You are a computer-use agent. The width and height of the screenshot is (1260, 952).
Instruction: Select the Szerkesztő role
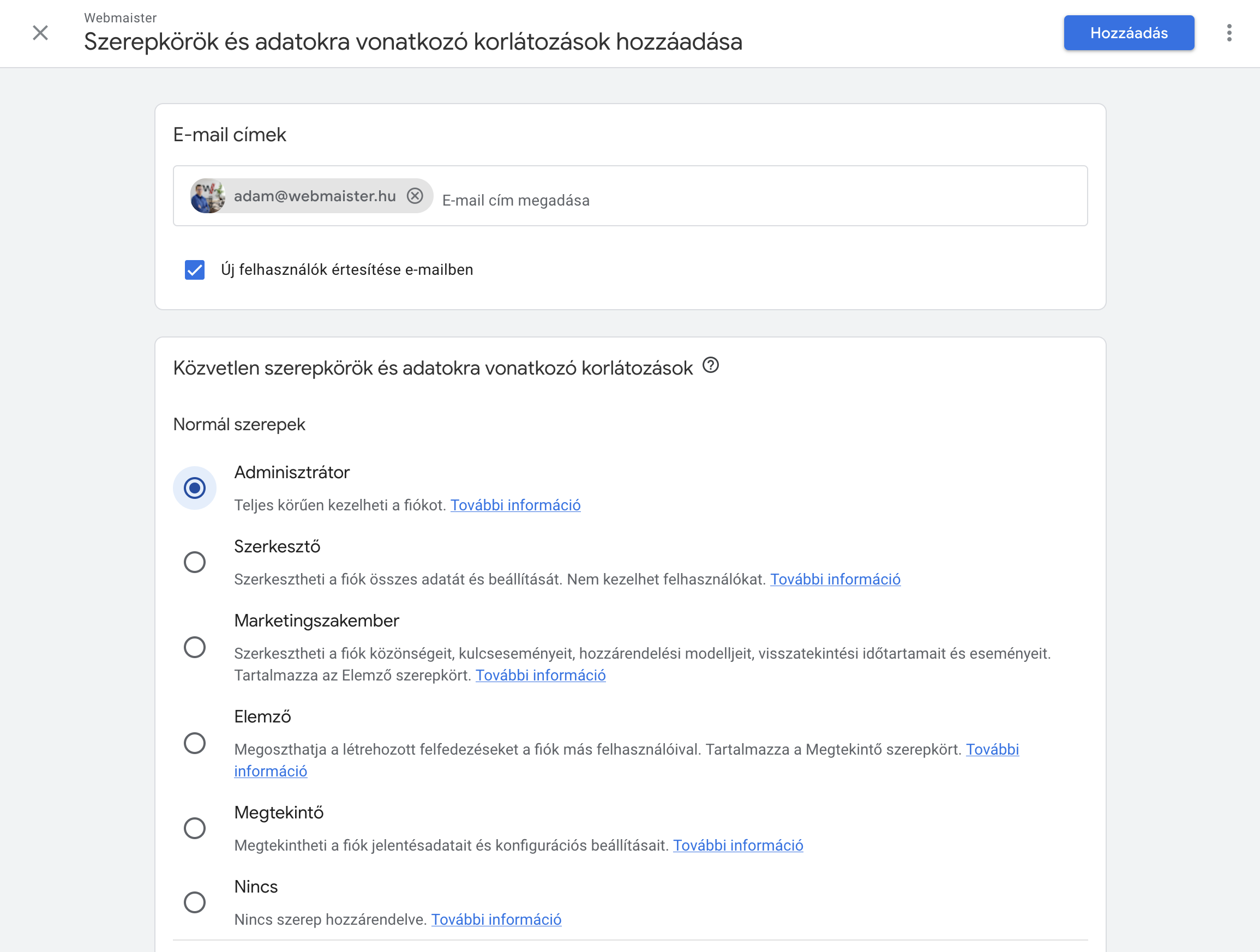coord(195,563)
